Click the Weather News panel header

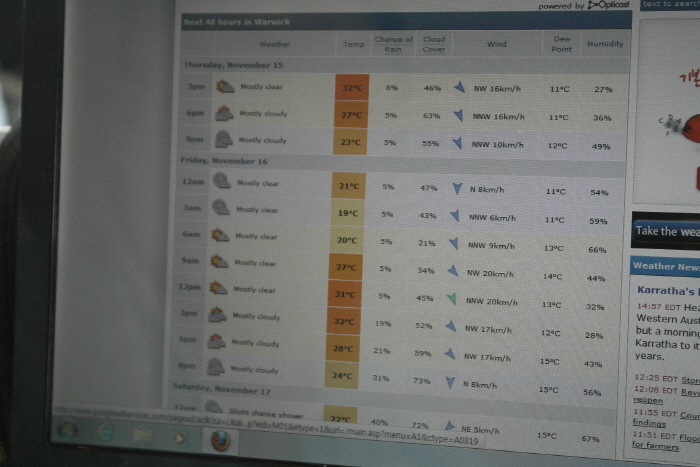pos(665,266)
